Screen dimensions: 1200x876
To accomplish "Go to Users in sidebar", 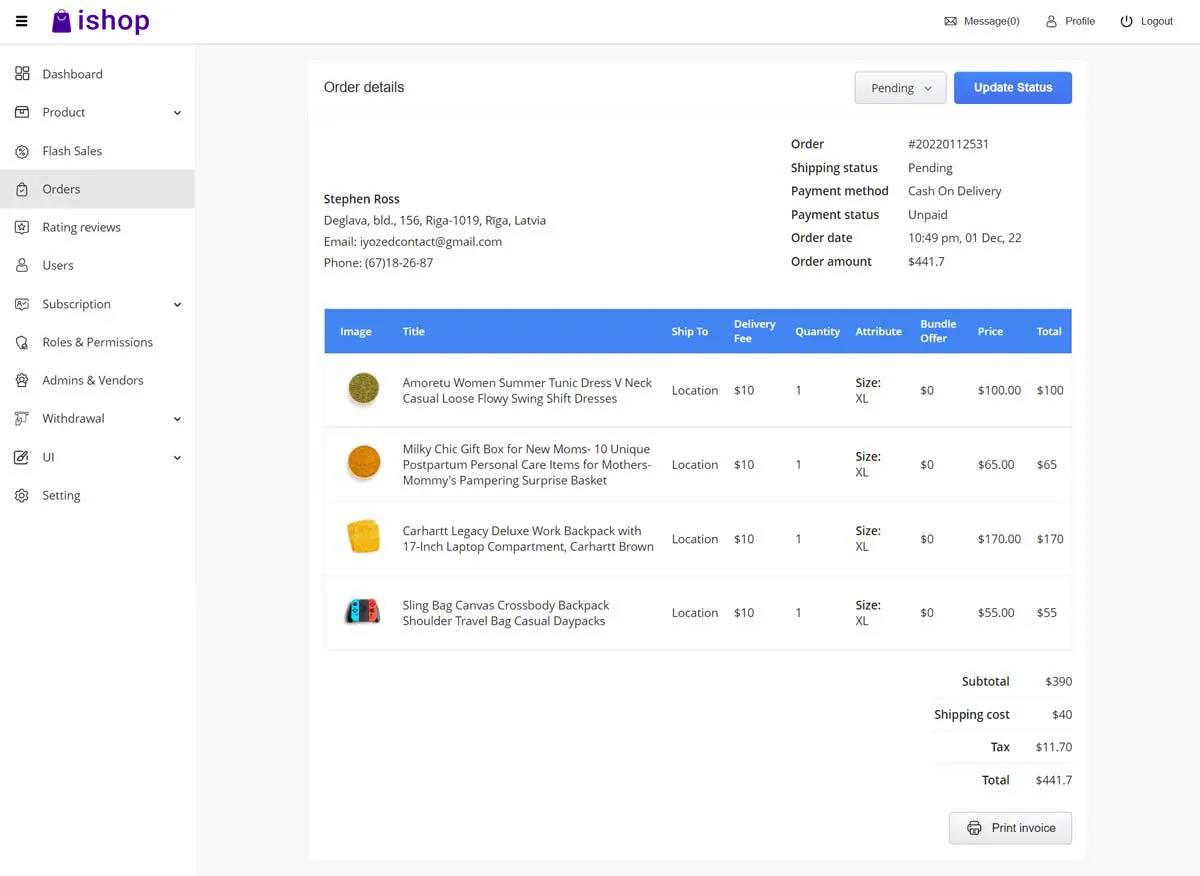I will [58, 265].
